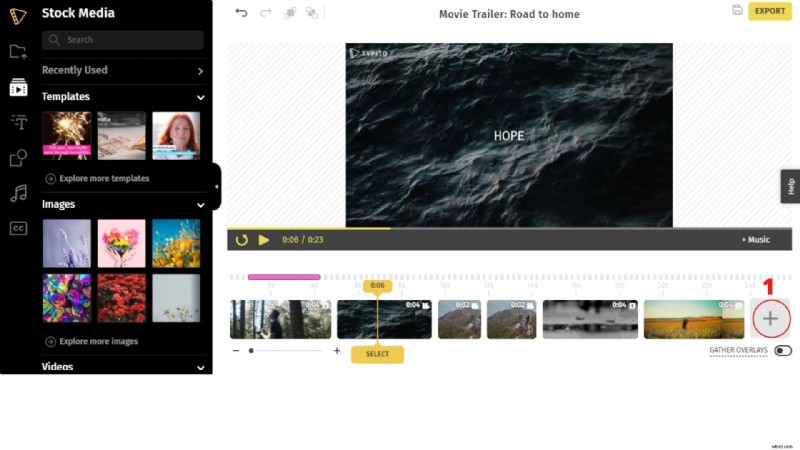
Task: Select the golden field clip
Action: coord(694,319)
